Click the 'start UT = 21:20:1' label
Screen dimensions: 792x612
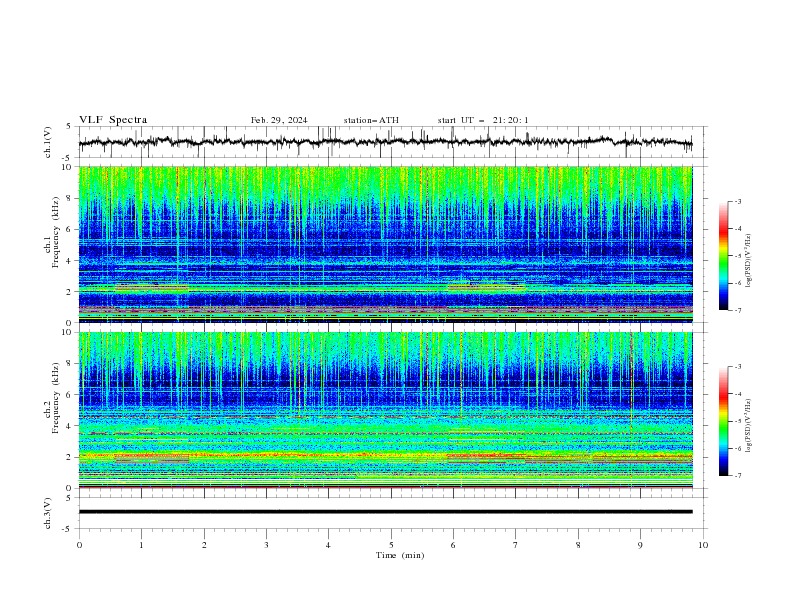click(x=483, y=120)
